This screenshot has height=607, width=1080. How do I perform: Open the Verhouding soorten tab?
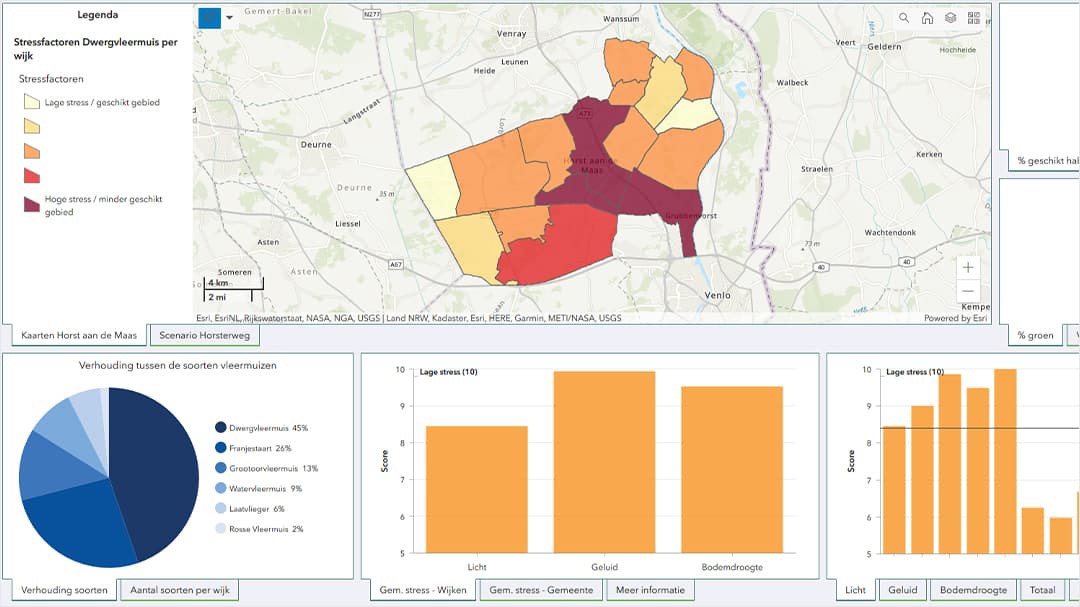(64, 590)
